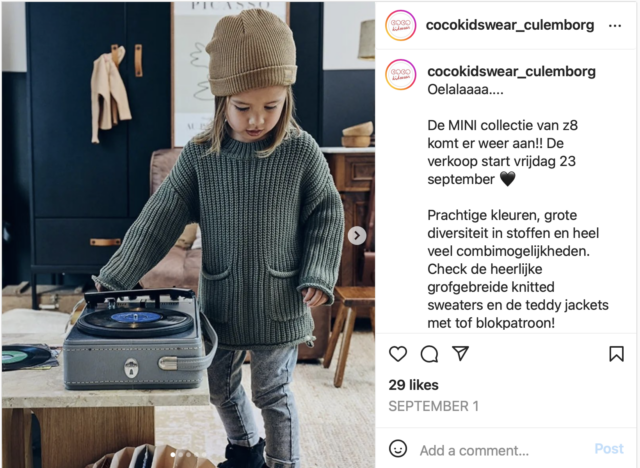The height and width of the screenshot is (468, 640).
Task: Go to next photo with arrow
Action: (357, 235)
